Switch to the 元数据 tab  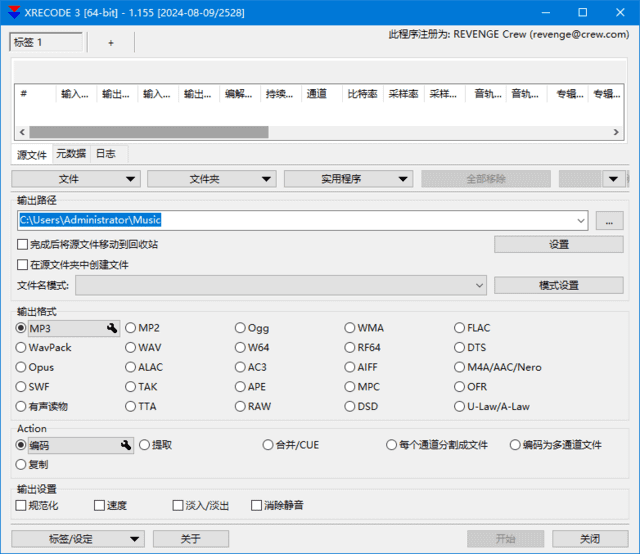click(71, 154)
